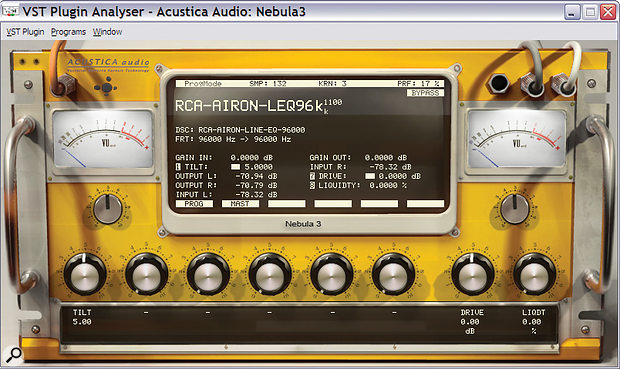Open the VST Plugin menu
This screenshot has width=620, height=369.
(x=25, y=32)
